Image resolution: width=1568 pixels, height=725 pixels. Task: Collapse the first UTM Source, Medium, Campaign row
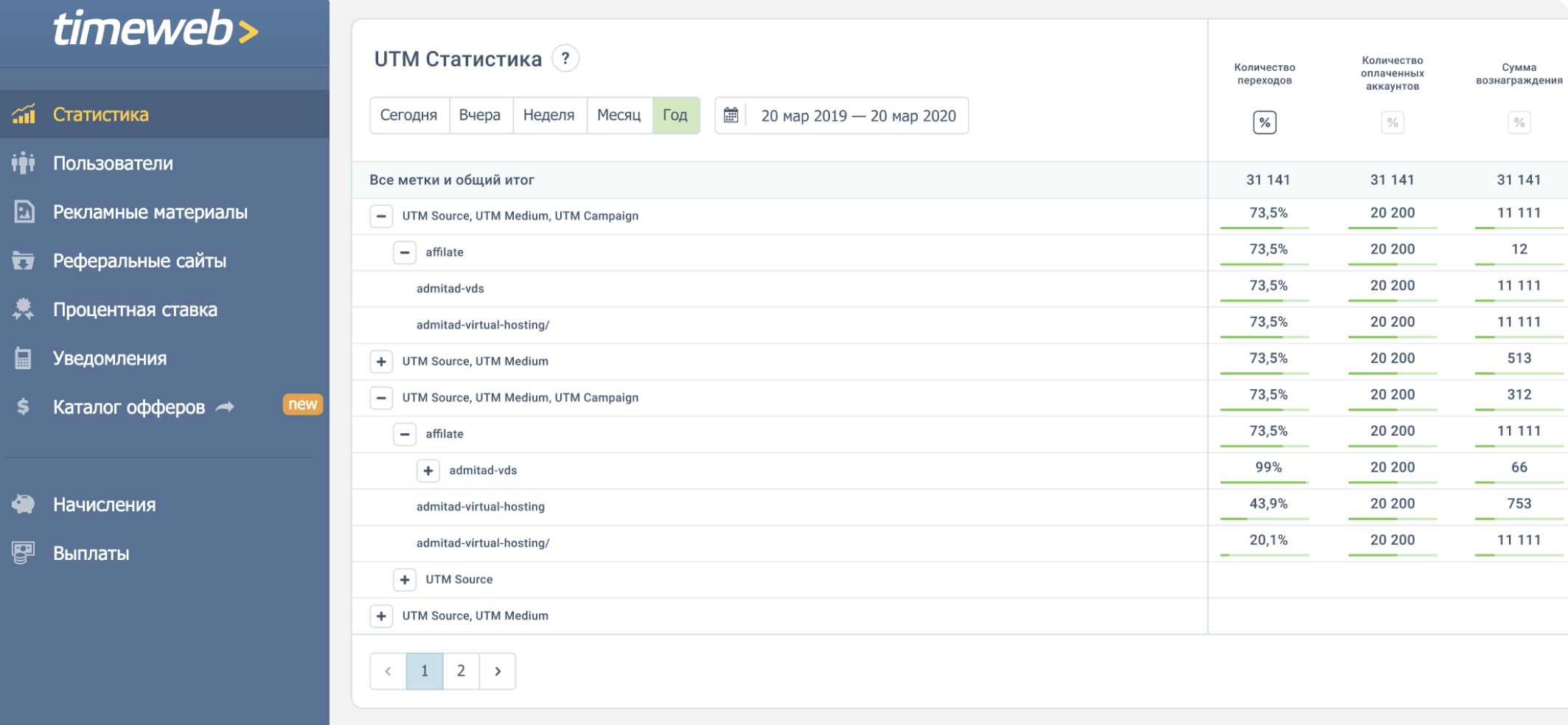click(381, 216)
